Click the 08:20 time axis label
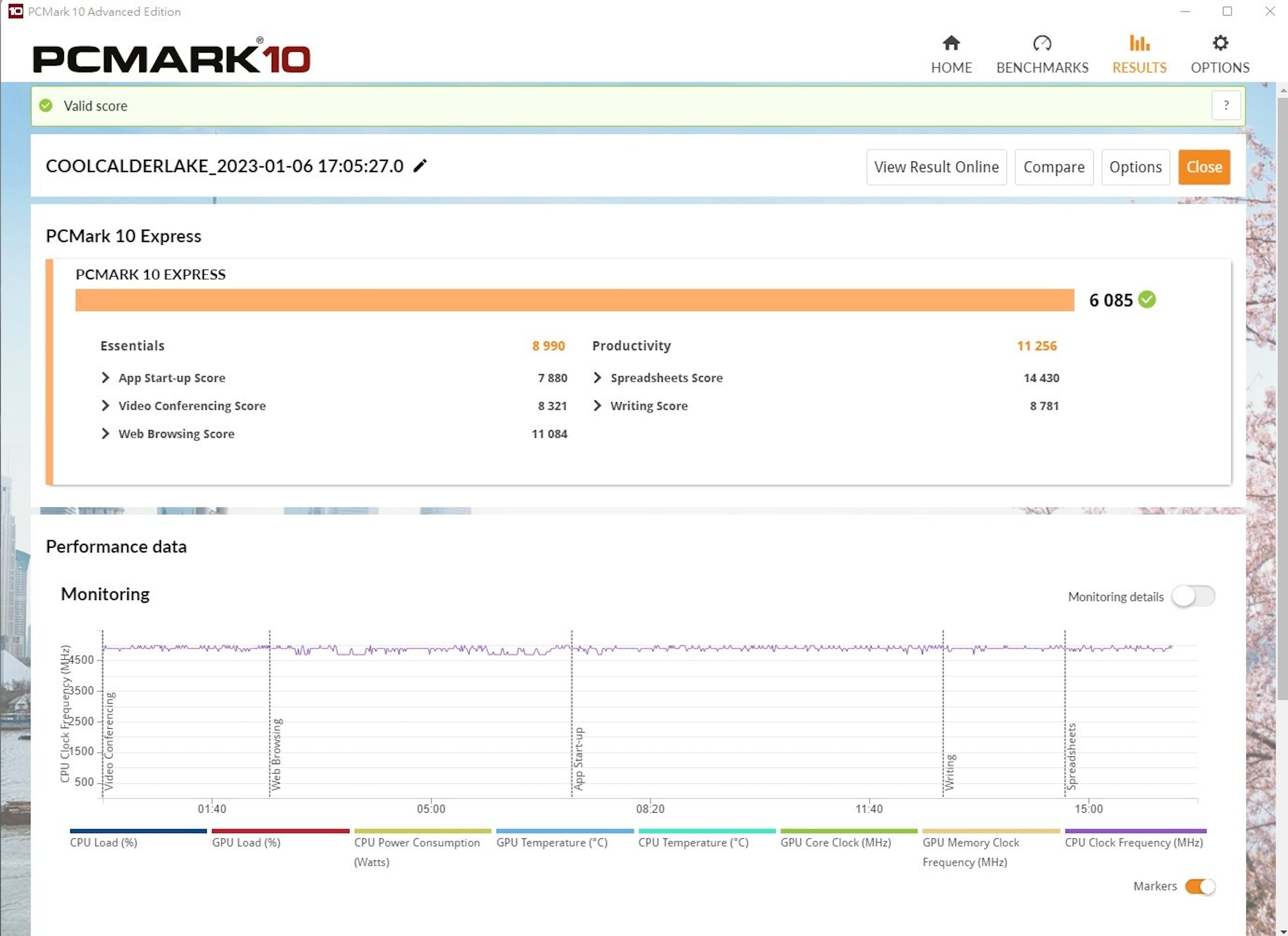Screen dimensions: 1288x936 click(650, 808)
